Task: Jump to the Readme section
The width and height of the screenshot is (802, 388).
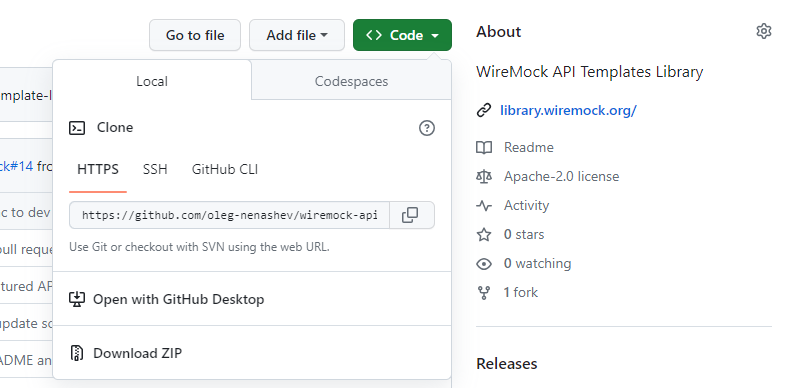Action: (x=528, y=147)
